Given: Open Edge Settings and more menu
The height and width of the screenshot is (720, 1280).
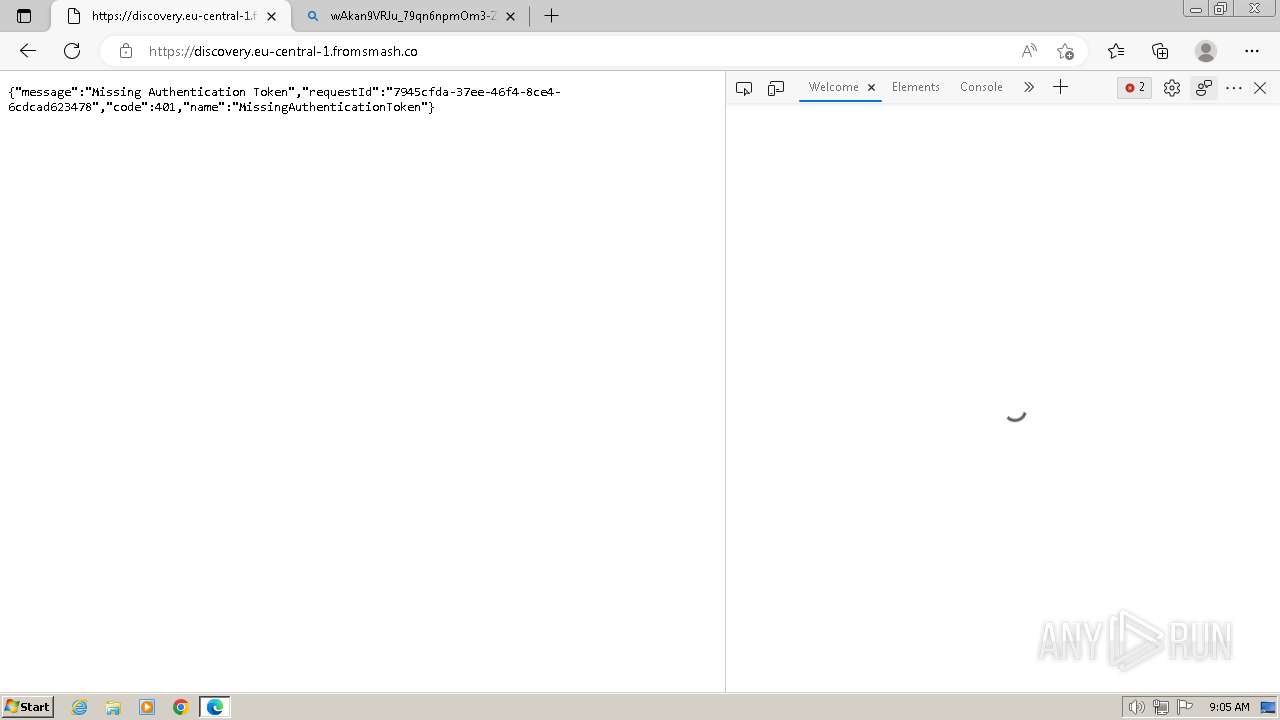Looking at the screenshot, I should (1252, 51).
